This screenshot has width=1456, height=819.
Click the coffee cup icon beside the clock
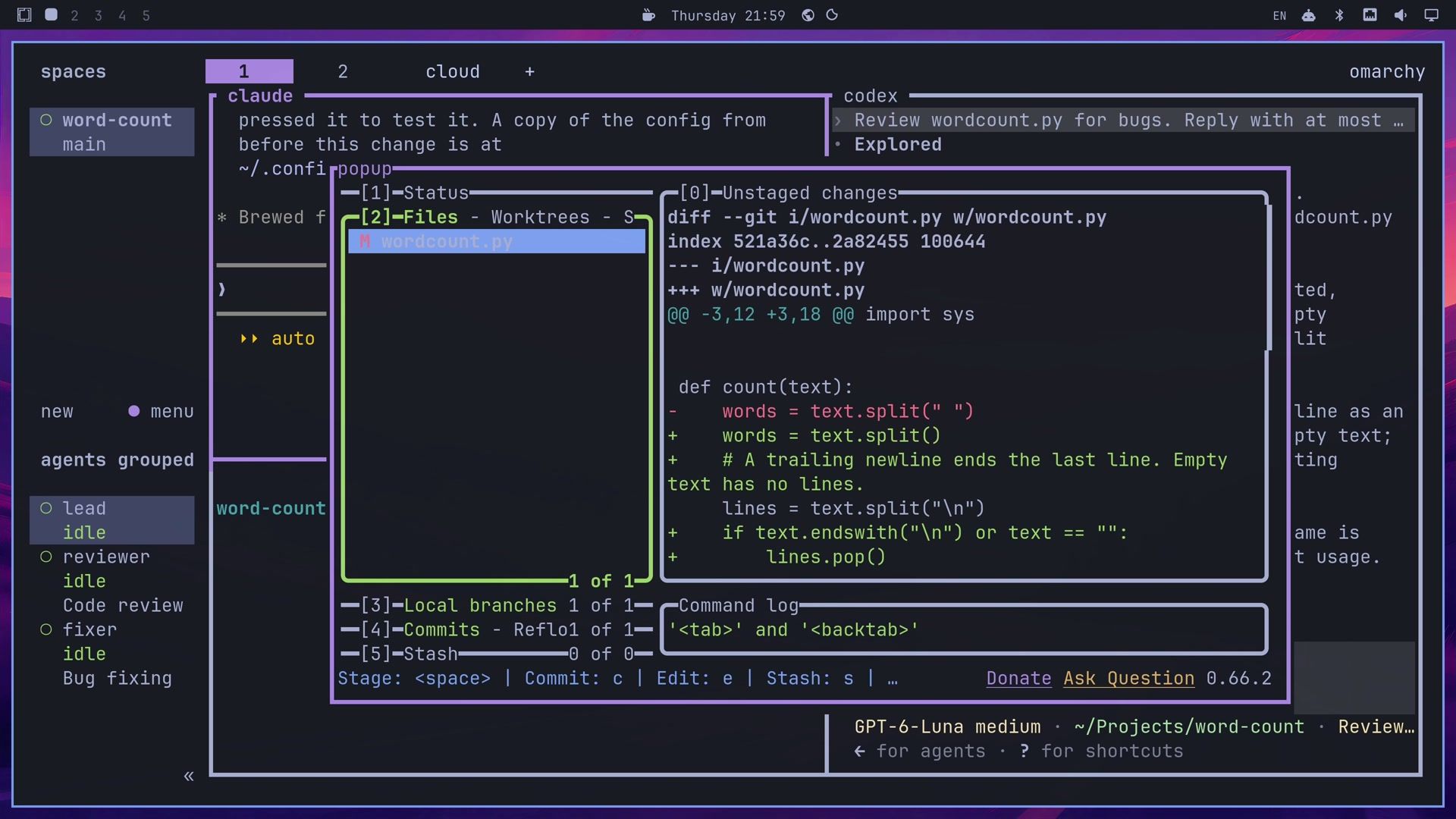pos(648,15)
